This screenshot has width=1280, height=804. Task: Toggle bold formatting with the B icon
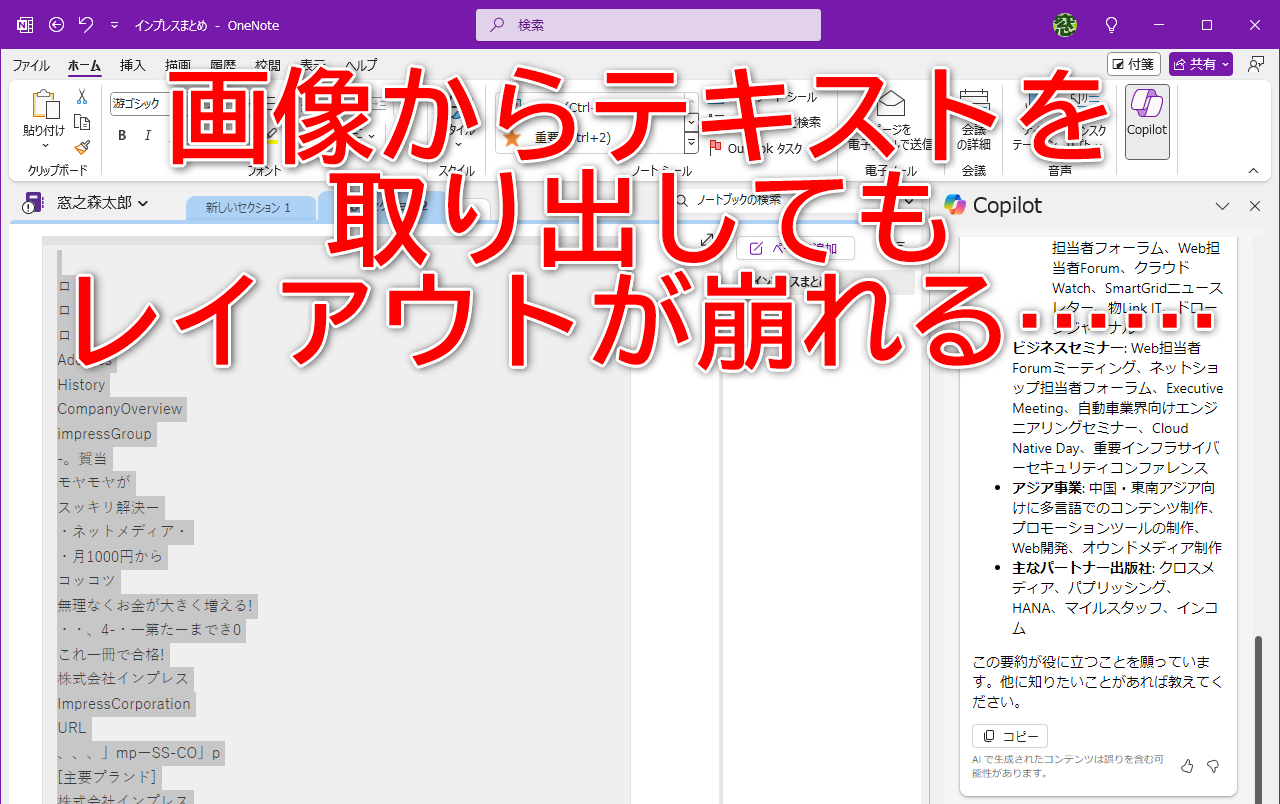pyautogui.click(x=122, y=135)
